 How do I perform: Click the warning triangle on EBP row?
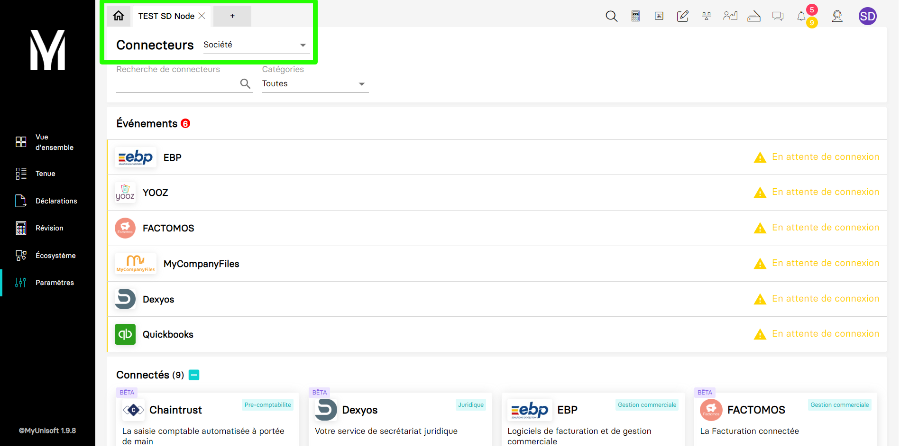[x=760, y=157]
